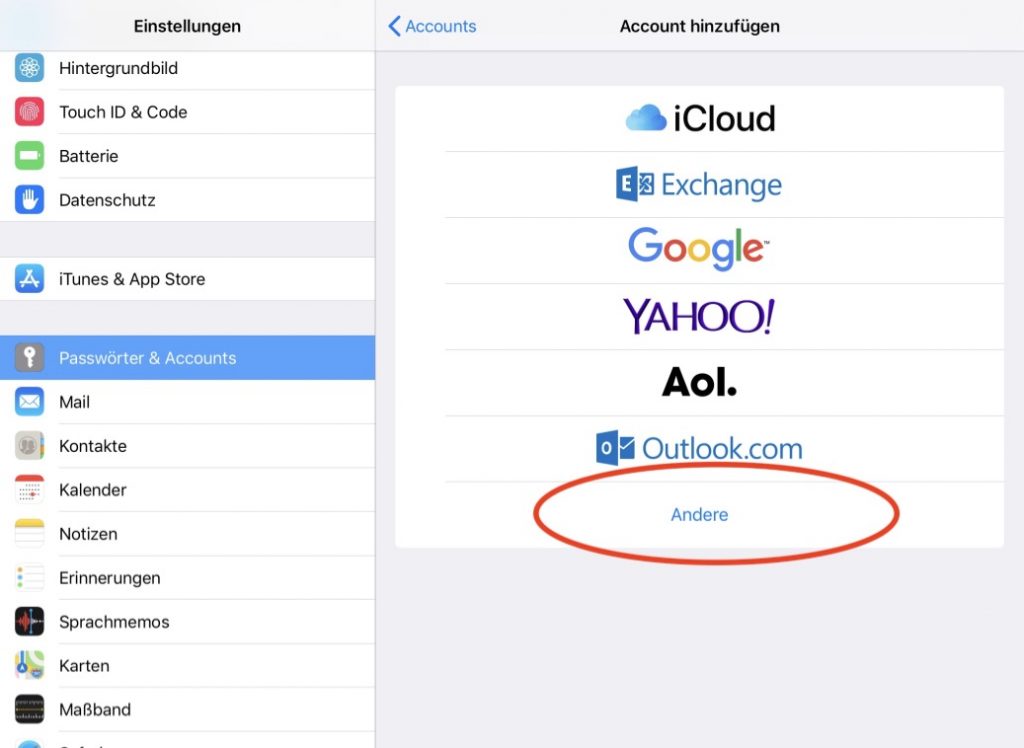Tap the Passwörter key icon
Image resolution: width=1024 pixels, height=748 pixels.
tap(29, 358)
